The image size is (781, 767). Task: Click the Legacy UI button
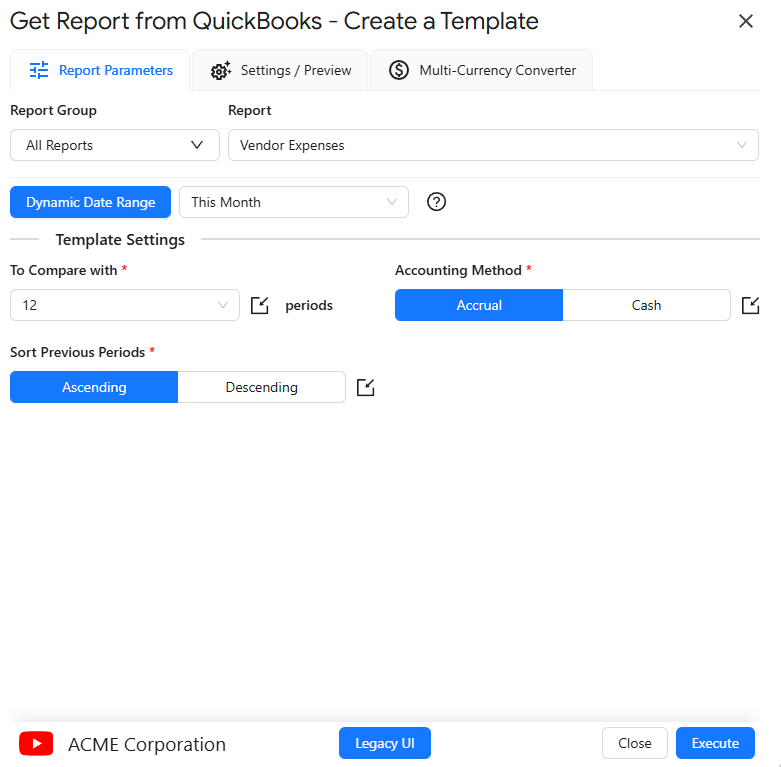385,743
